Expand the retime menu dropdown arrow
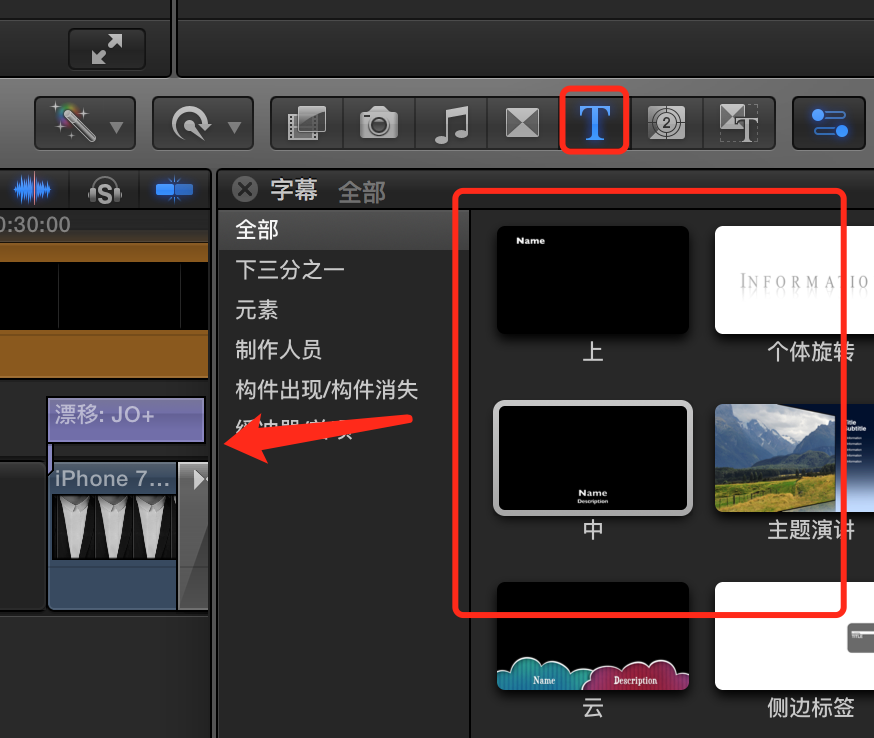Viewport: 874px width, 738px height. 235,128
